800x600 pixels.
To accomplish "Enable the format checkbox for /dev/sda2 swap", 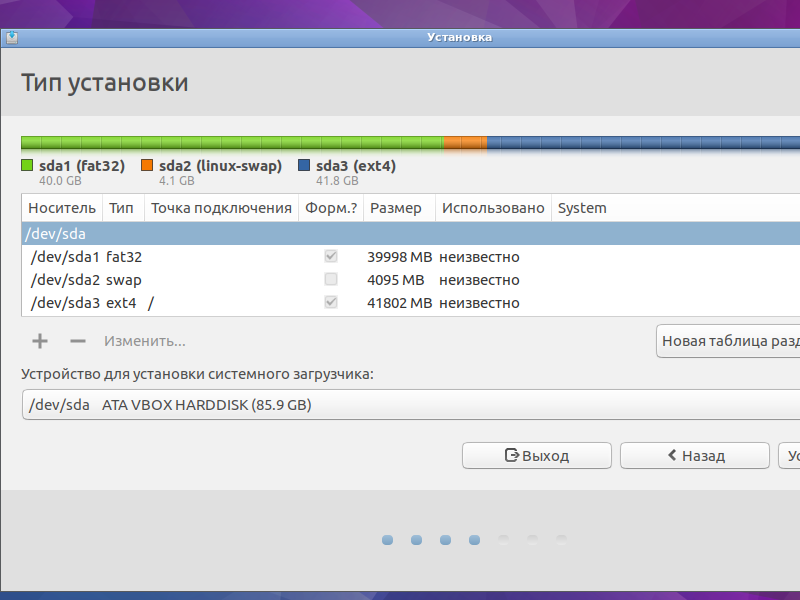I will 330,279.
